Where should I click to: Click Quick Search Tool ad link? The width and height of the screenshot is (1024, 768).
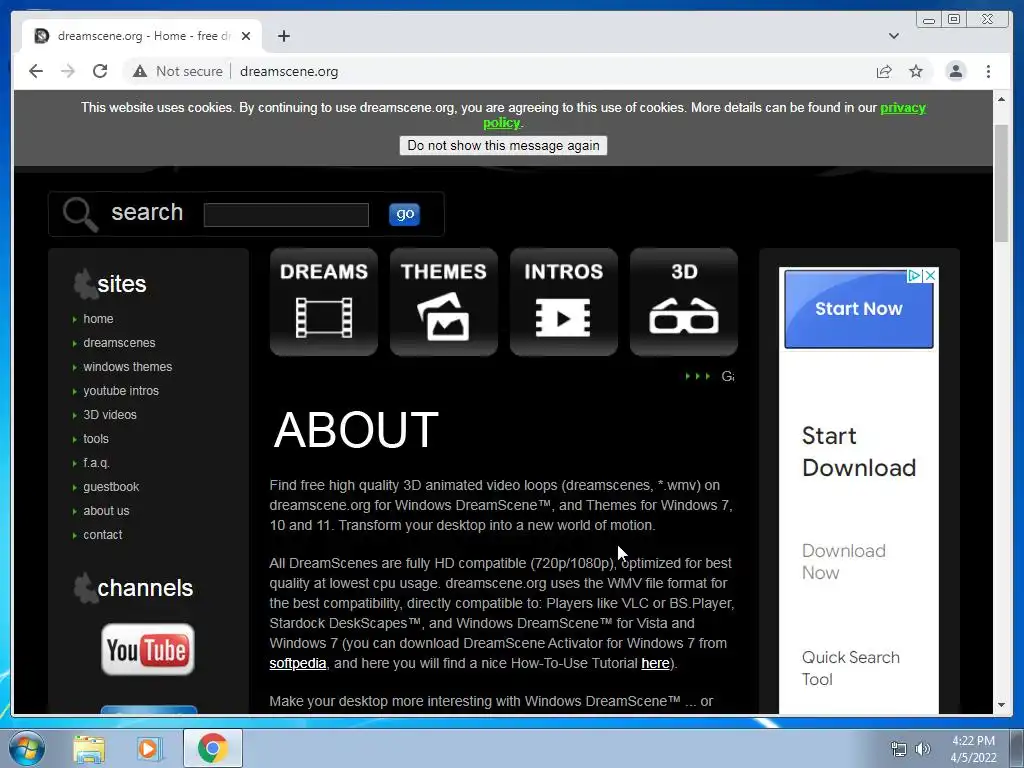(850, 668)
